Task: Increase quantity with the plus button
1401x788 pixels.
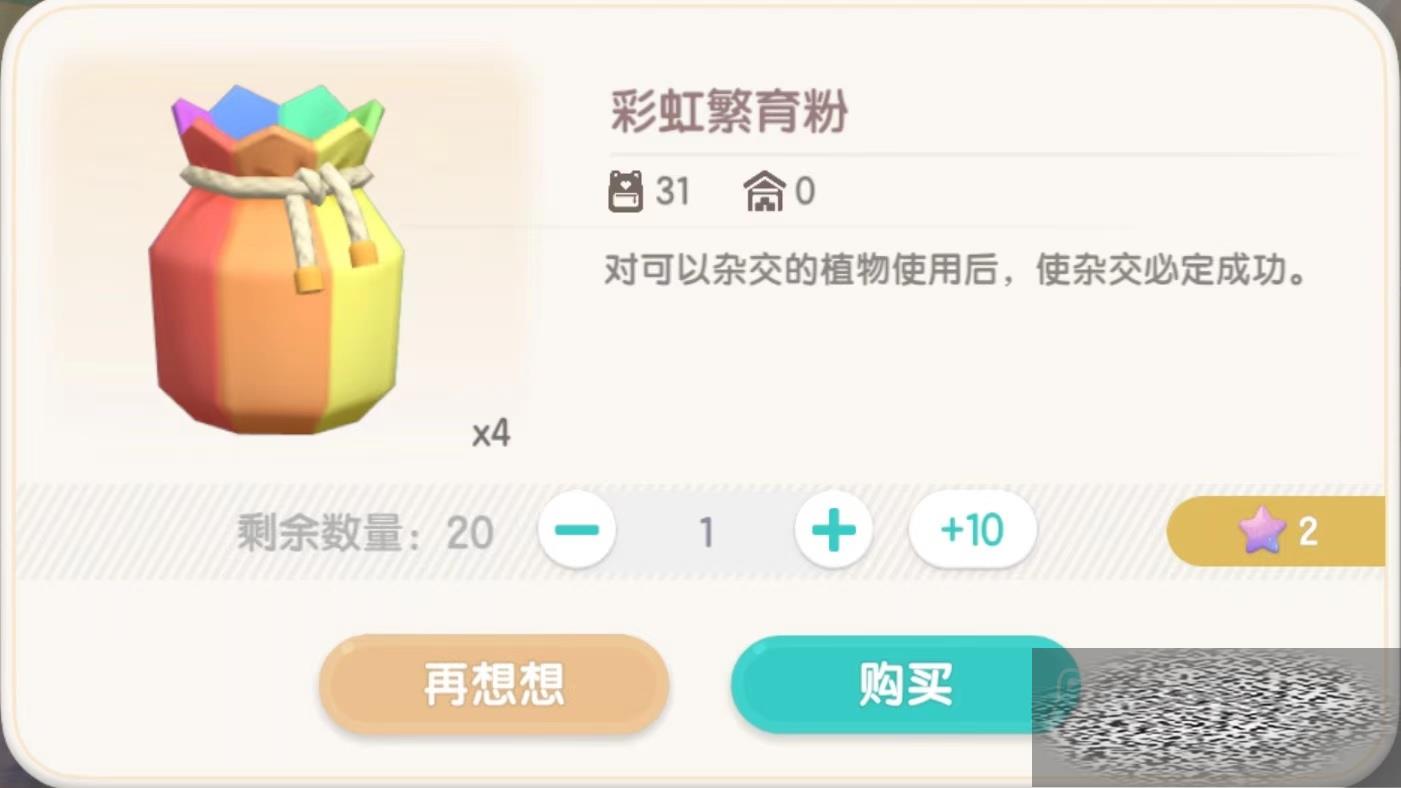Action: coord(834,530)
